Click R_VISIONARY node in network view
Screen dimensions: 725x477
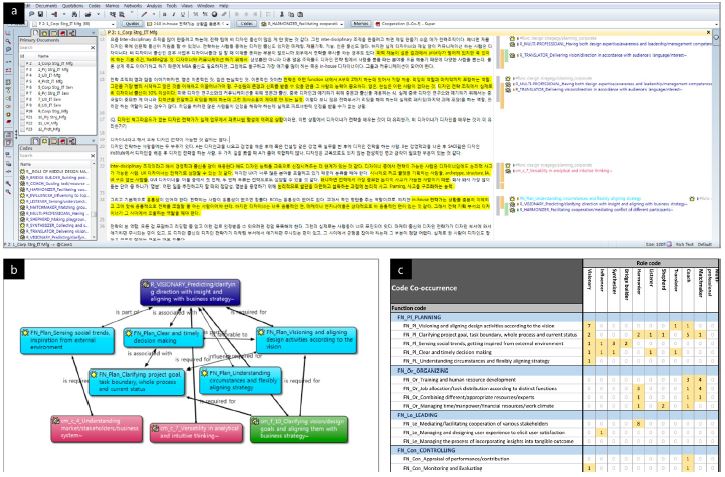point(190,292)
